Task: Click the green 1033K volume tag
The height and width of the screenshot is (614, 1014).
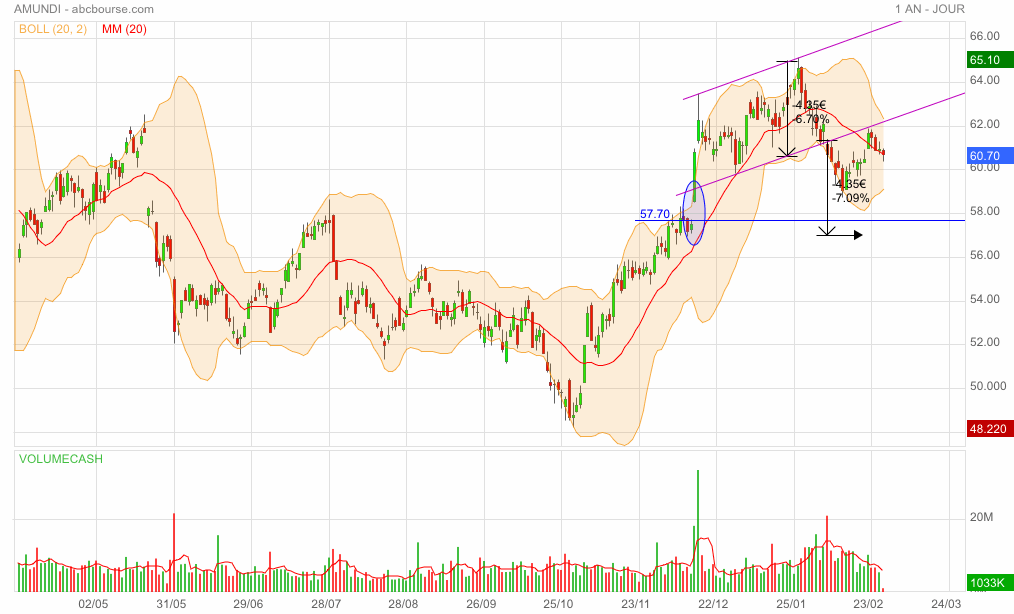Action: pyautogui.click(x=990, y=583)
